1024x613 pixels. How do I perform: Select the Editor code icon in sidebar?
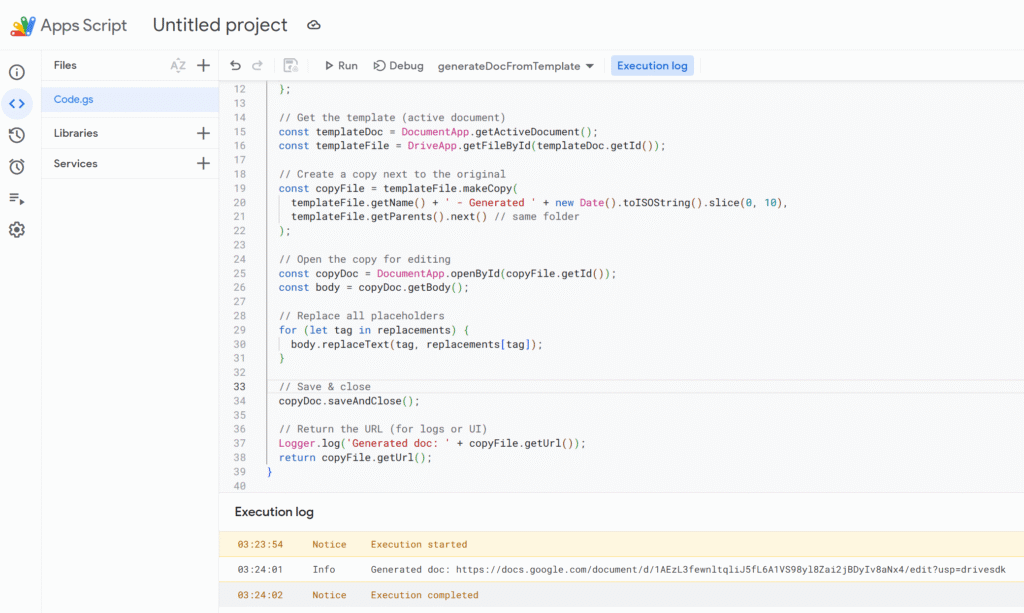[17, 103]
